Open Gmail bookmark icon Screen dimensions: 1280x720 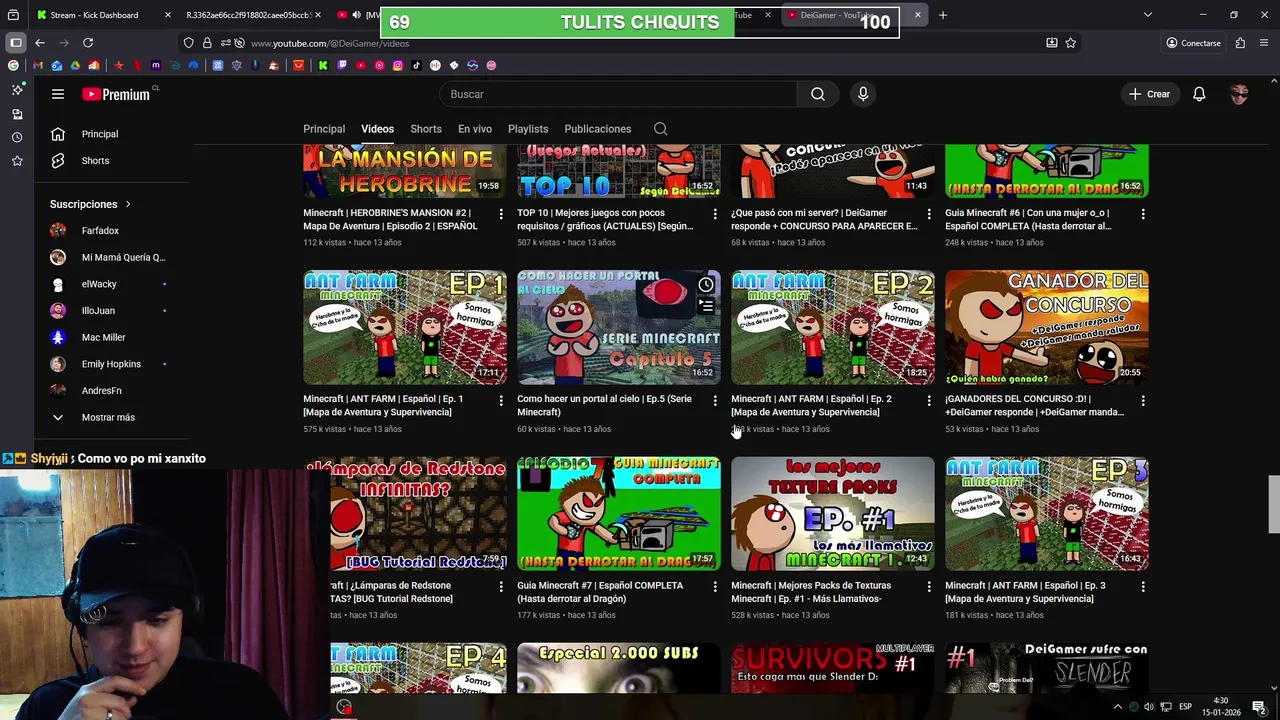pos(38,65)
